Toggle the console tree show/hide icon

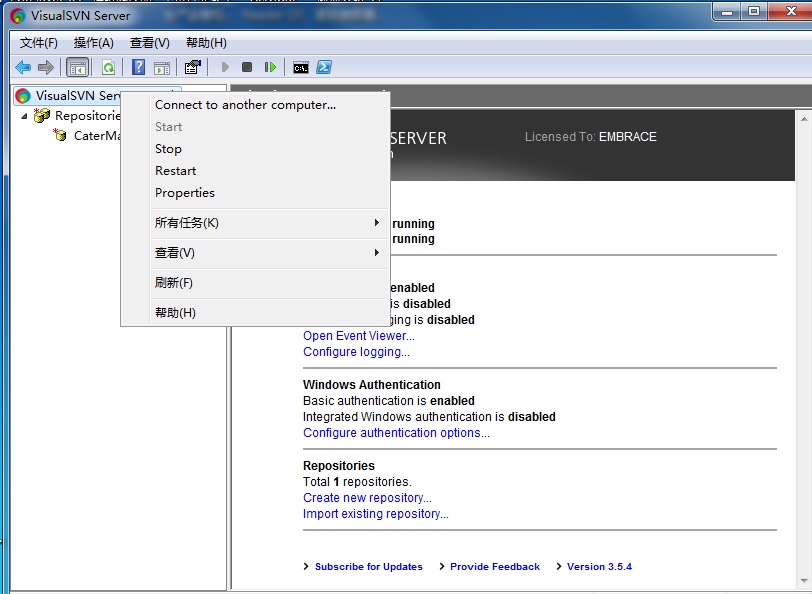pyautogui.click(x=78, y=67)
